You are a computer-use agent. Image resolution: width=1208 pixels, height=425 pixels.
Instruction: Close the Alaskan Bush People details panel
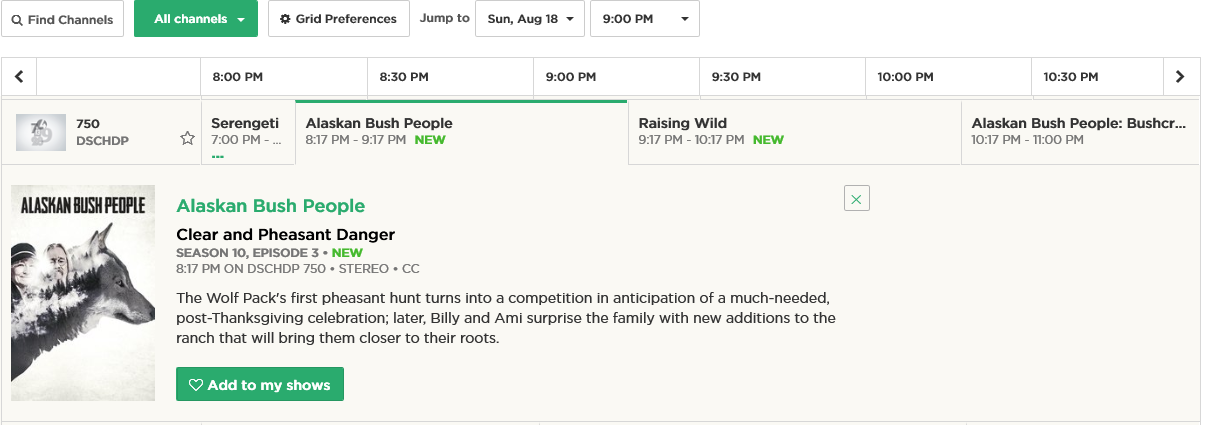click(856, 198)
